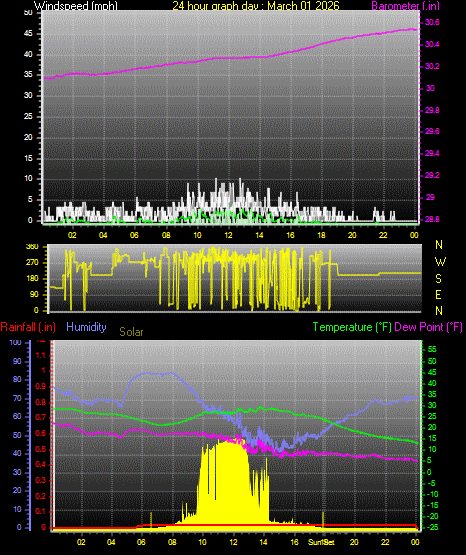Image resolution: width=466 pixels, height=555 pixels.
Task: Click the E compass letter
Action: pos(438,294)
